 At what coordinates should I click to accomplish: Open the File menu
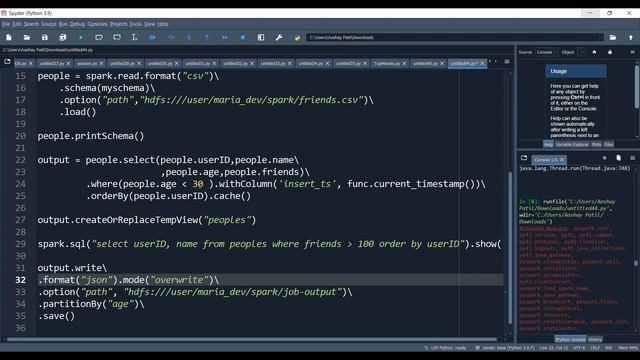pos(6,24)
